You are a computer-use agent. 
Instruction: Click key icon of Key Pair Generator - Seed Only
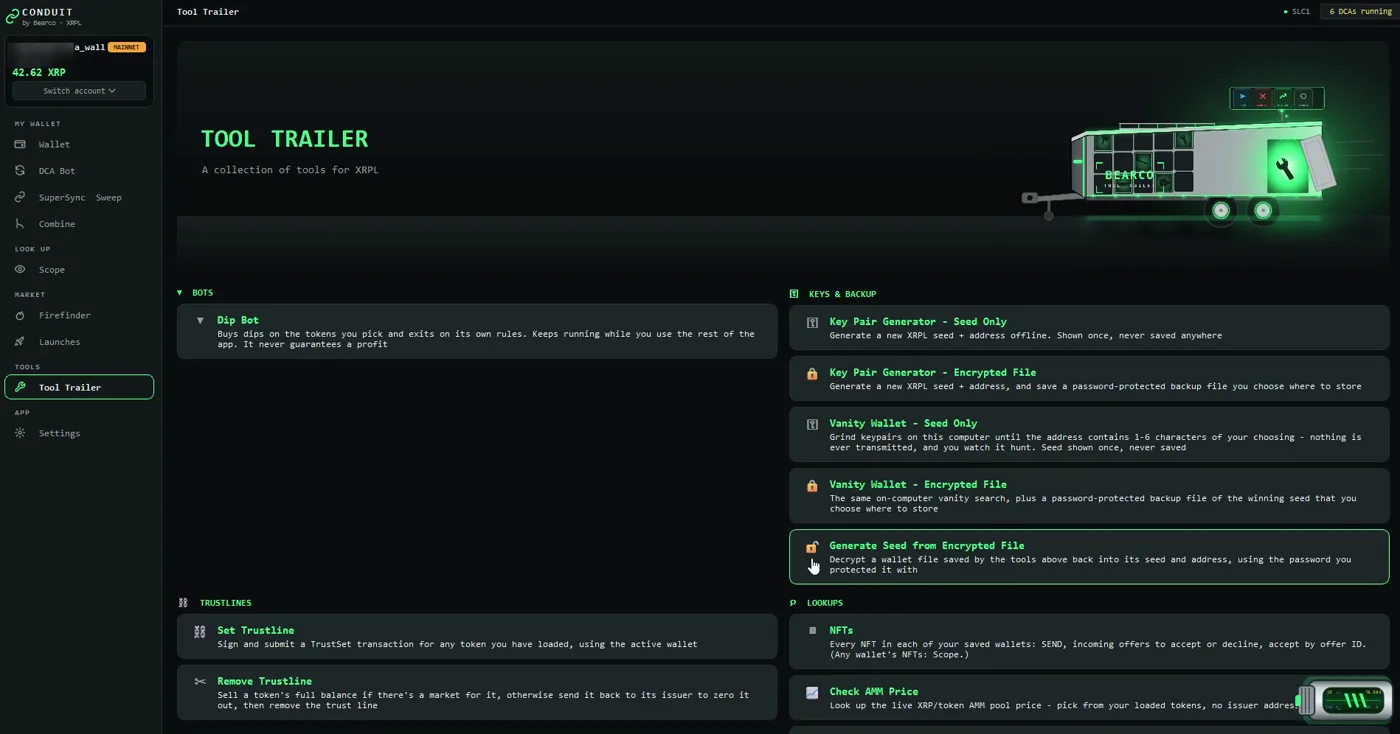(812, 322)
